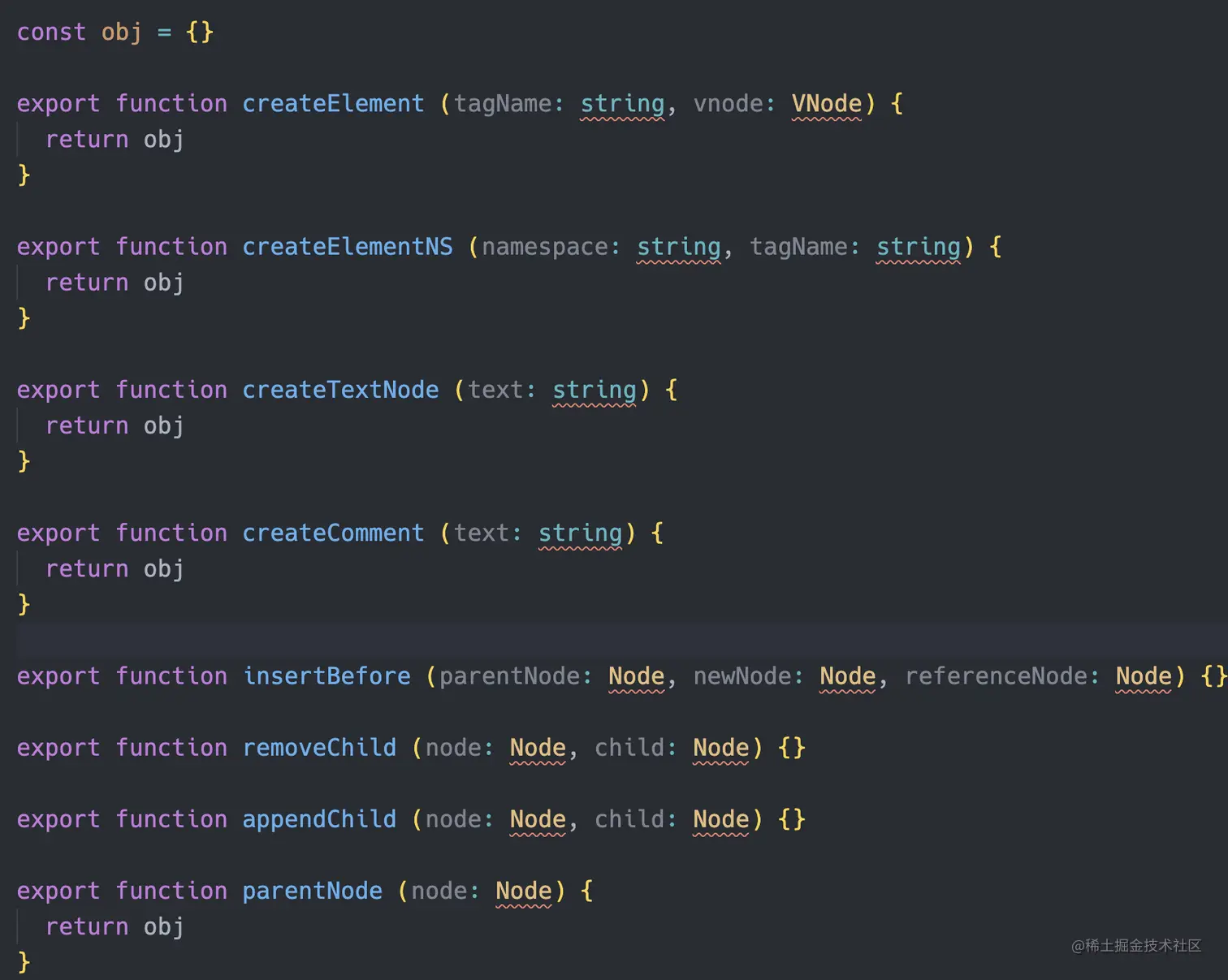Click the removeChild function name

(319, 747)
